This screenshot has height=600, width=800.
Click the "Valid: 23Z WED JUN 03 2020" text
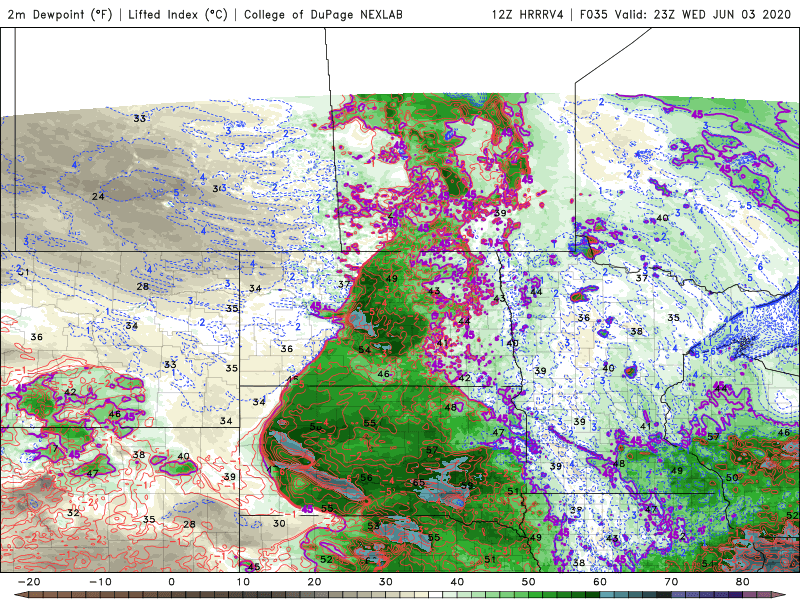702,14
